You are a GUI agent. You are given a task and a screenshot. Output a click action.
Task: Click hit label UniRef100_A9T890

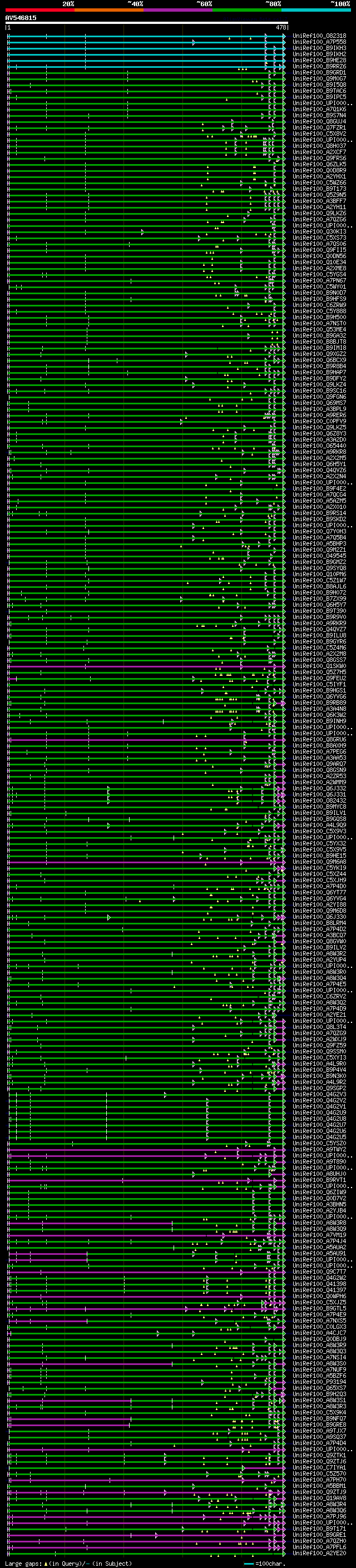tap(319, 1161)
